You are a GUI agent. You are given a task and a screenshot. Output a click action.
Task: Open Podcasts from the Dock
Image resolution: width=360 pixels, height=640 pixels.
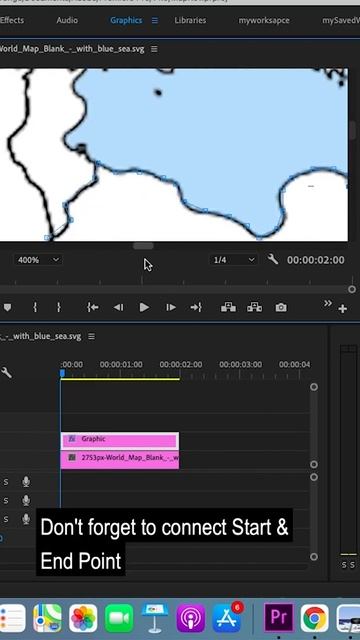tap(191, 618)
